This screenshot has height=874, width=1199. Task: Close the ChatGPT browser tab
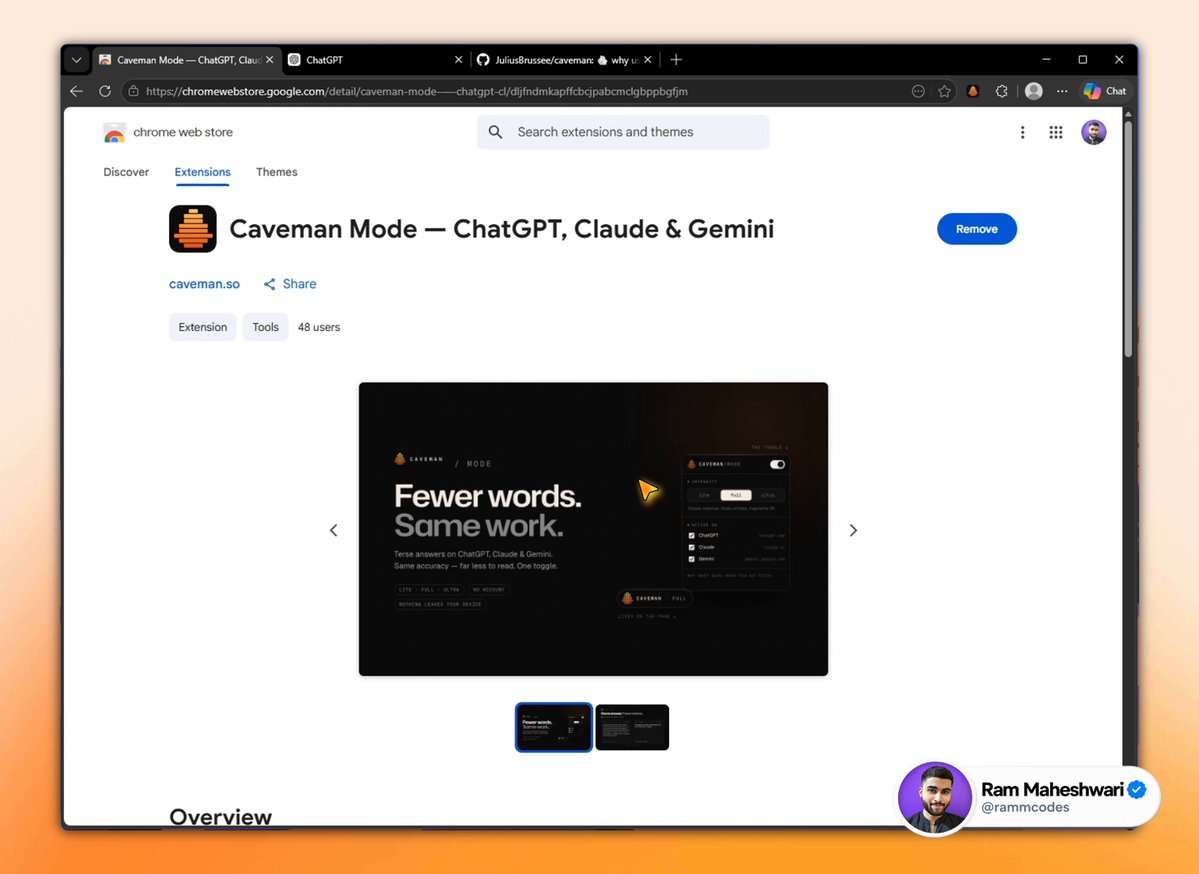pyautogui.click(x=458, y=60)
